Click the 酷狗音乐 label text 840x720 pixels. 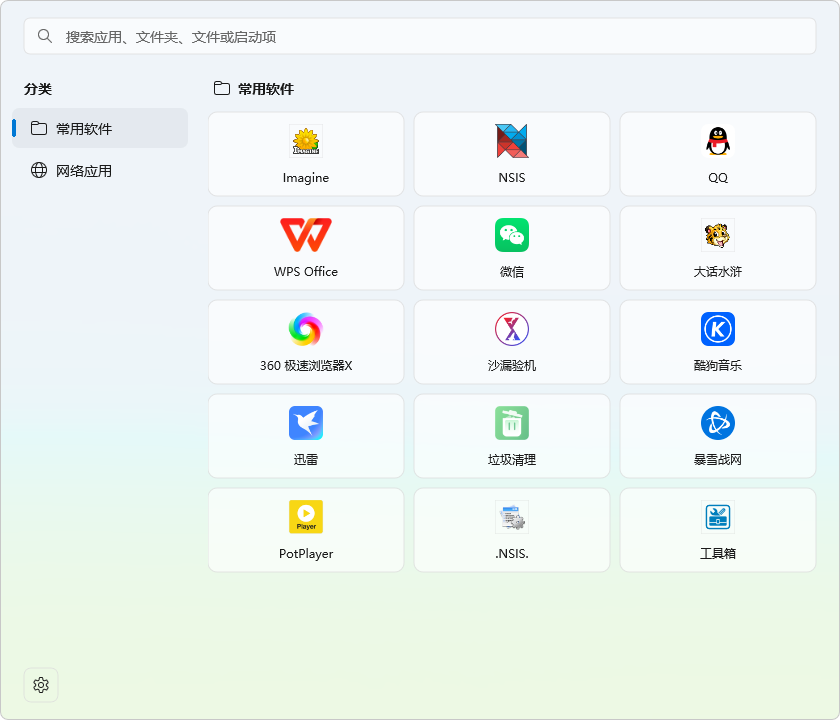[x=718, y=365]
